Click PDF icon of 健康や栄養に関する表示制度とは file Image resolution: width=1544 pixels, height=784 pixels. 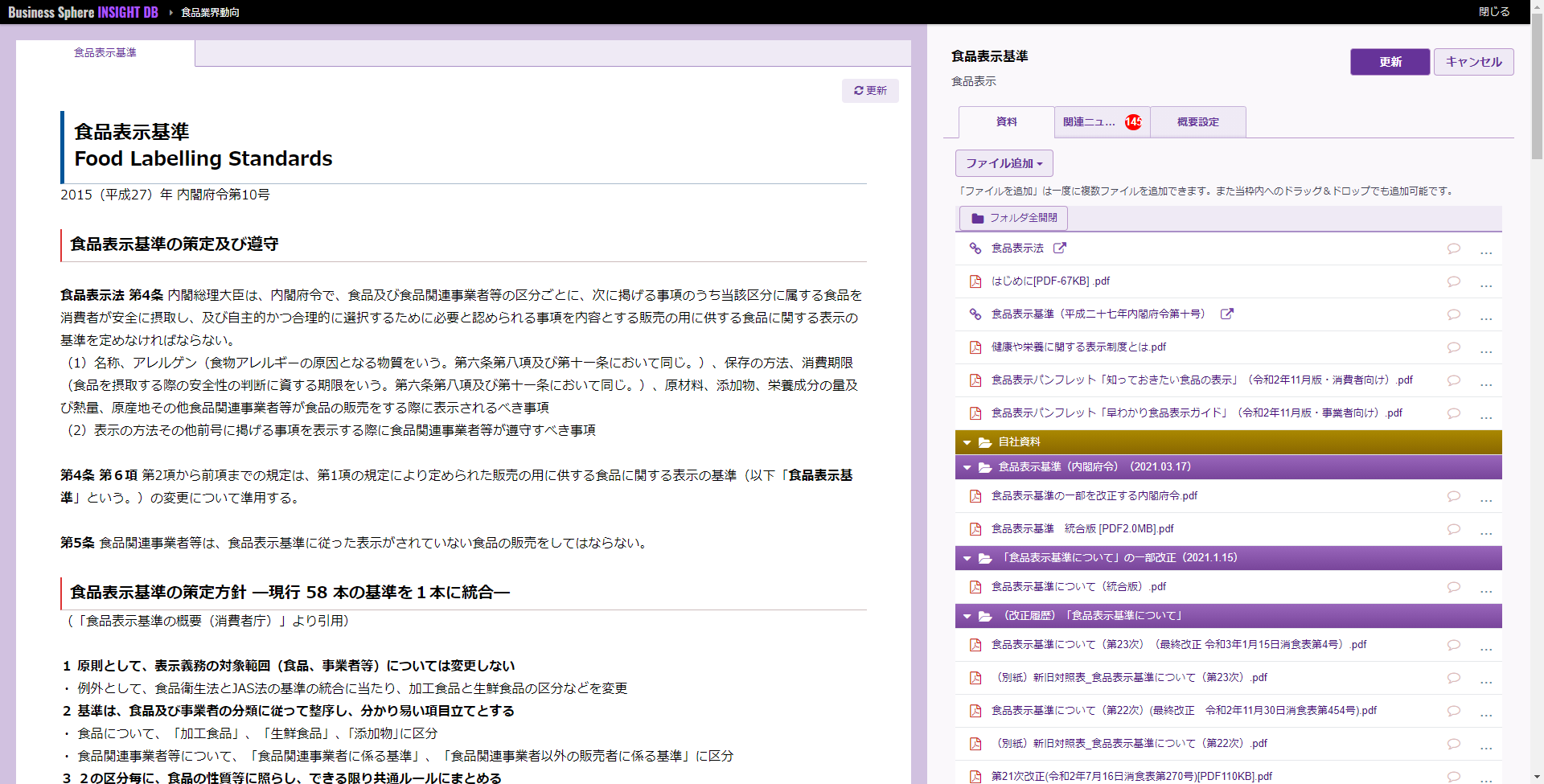click(x=975, y=347)
